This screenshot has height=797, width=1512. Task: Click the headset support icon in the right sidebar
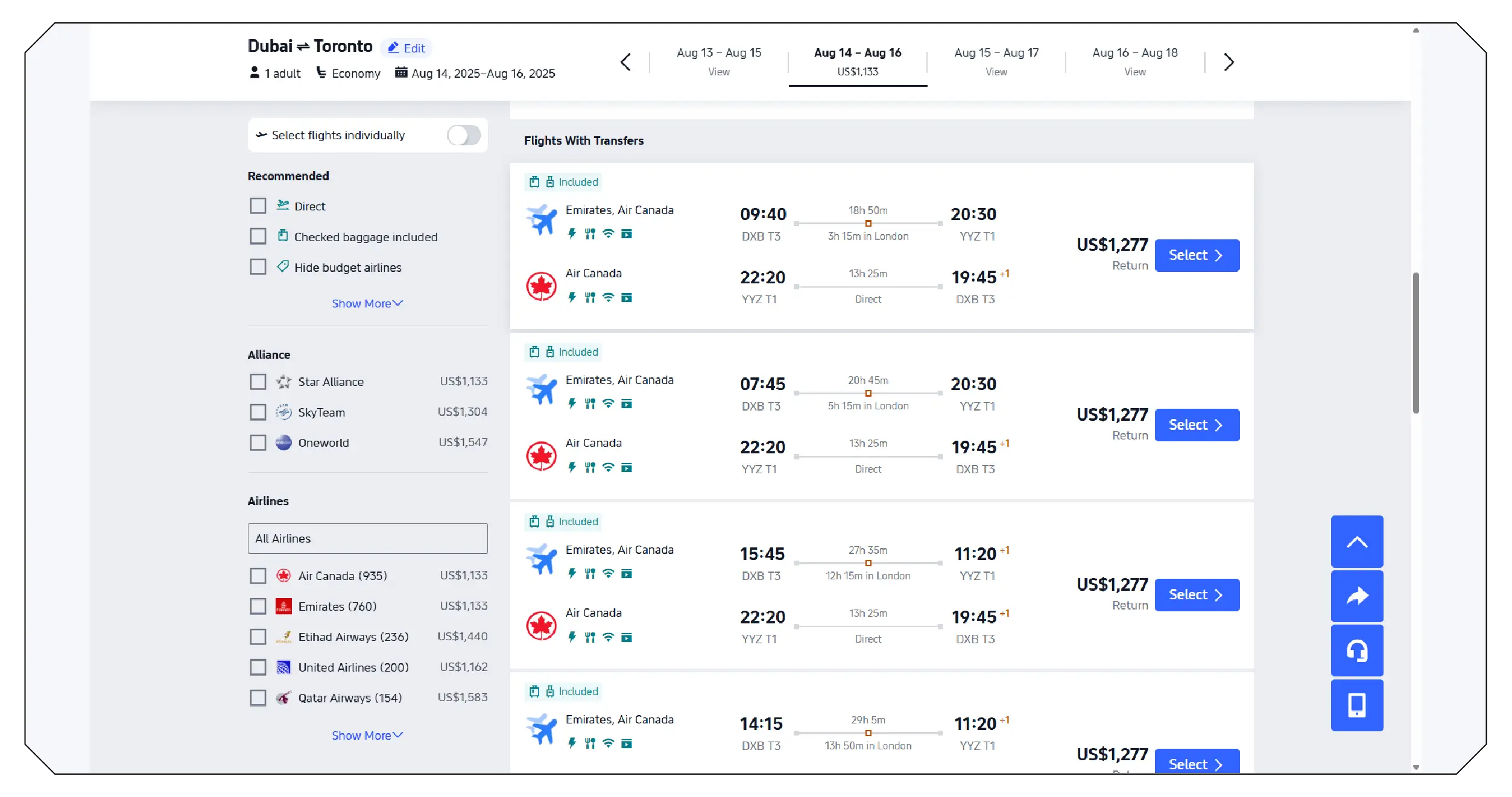tap(1357, 651)
